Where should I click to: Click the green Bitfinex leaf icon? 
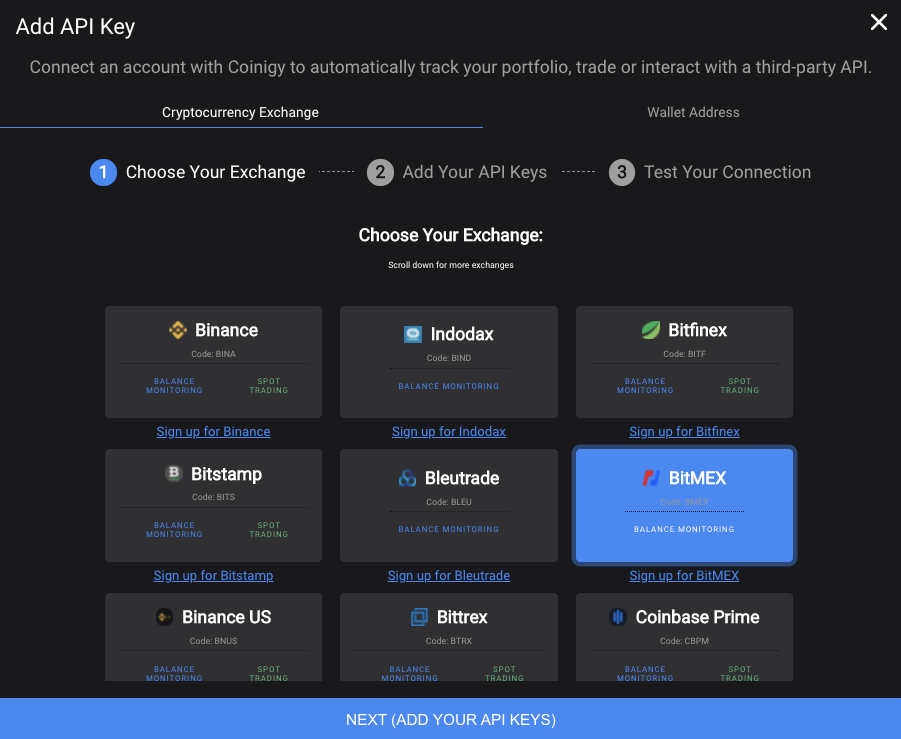650,330
